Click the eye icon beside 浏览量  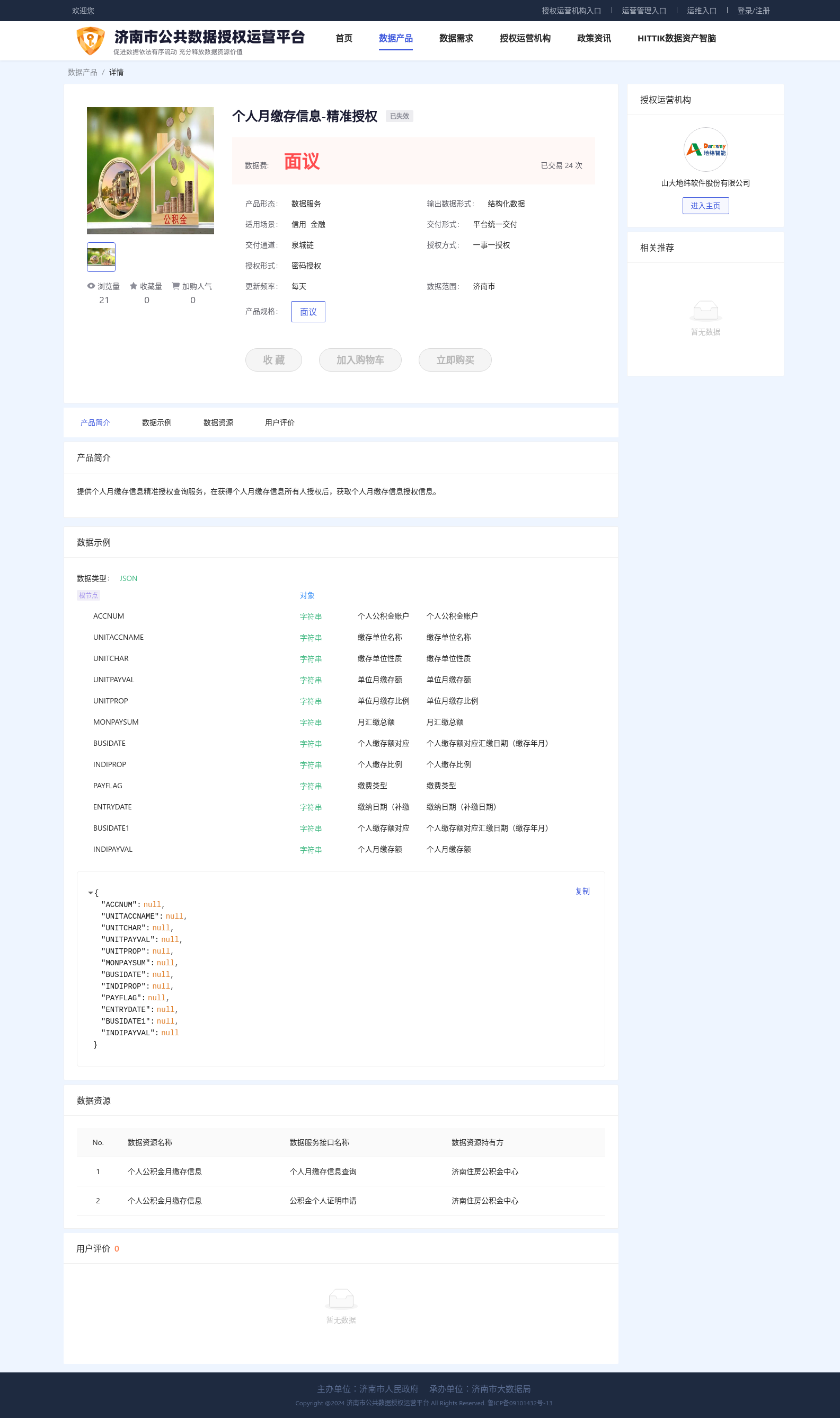[x=91, y=286]
